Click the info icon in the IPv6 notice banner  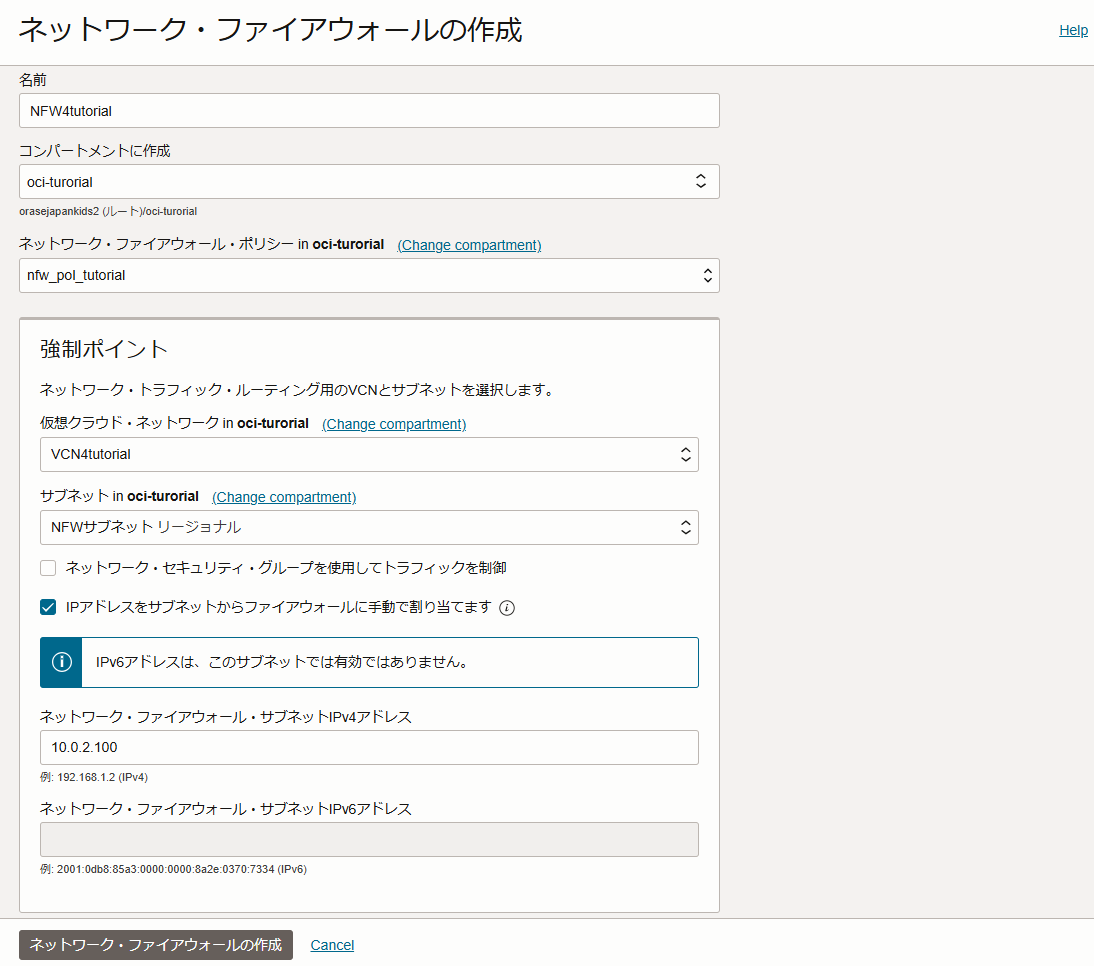coord(59,661)
